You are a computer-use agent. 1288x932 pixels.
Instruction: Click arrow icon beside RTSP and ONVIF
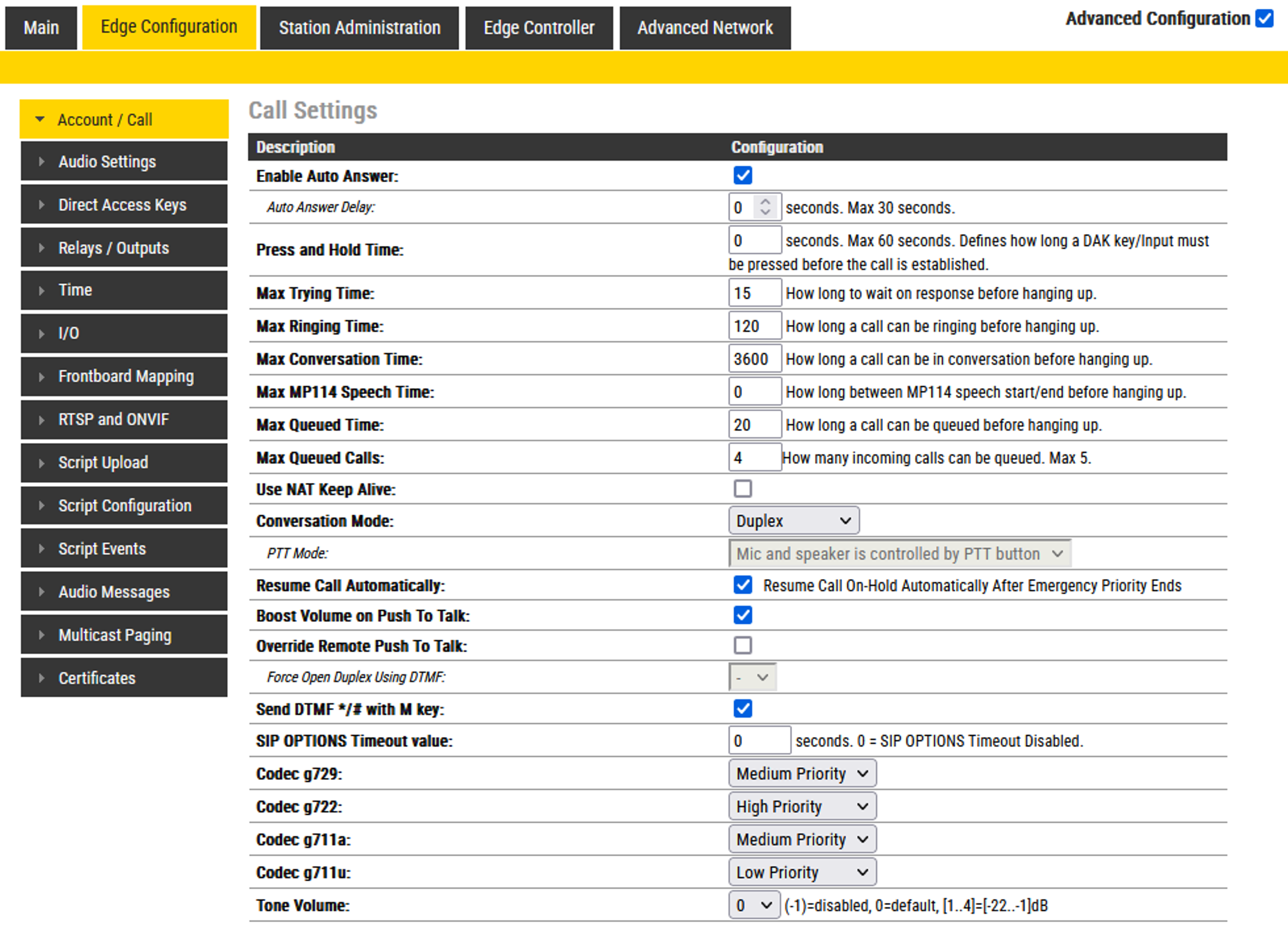pos(42,420)
